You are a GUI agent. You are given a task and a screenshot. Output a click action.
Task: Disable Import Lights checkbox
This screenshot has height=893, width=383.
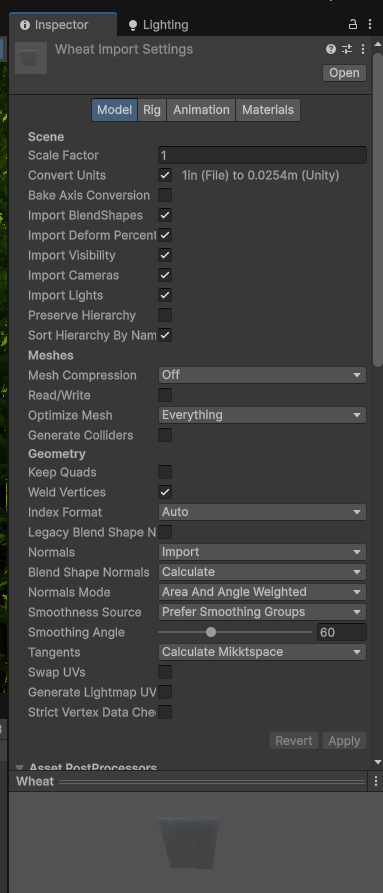[165, 295]
